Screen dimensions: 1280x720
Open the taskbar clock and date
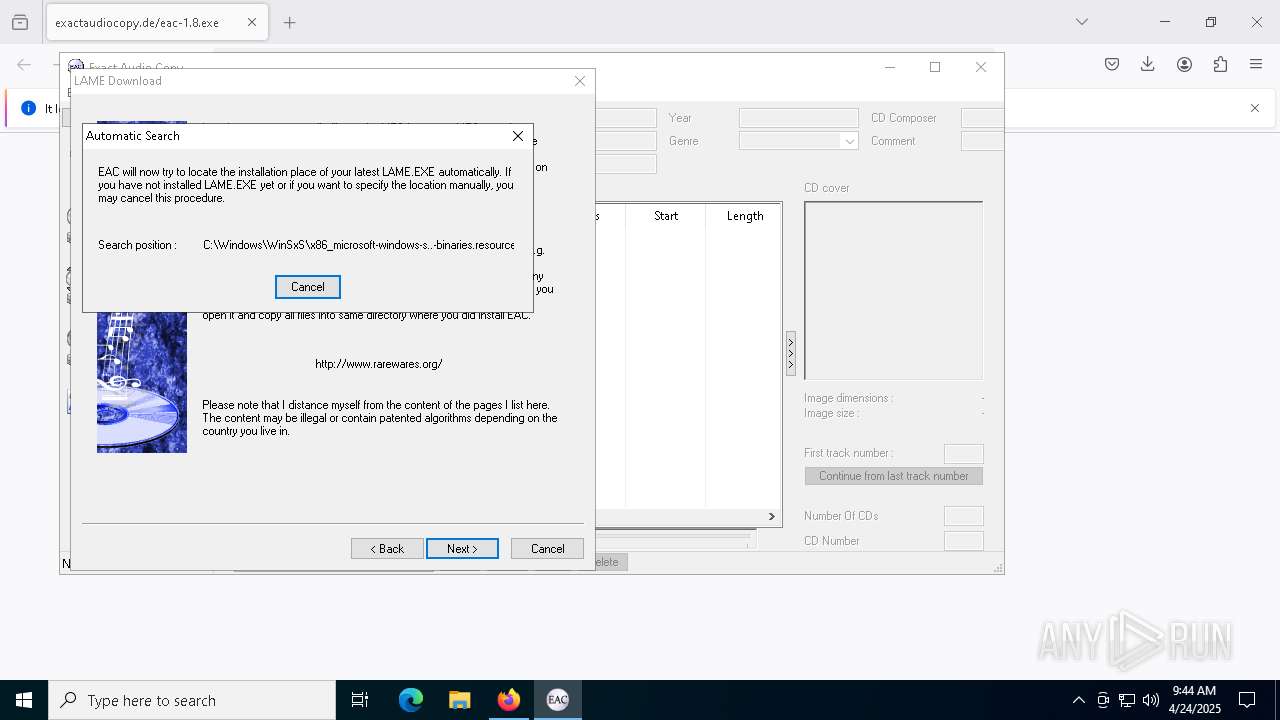pyautogui.click(x=1194, y=700)
